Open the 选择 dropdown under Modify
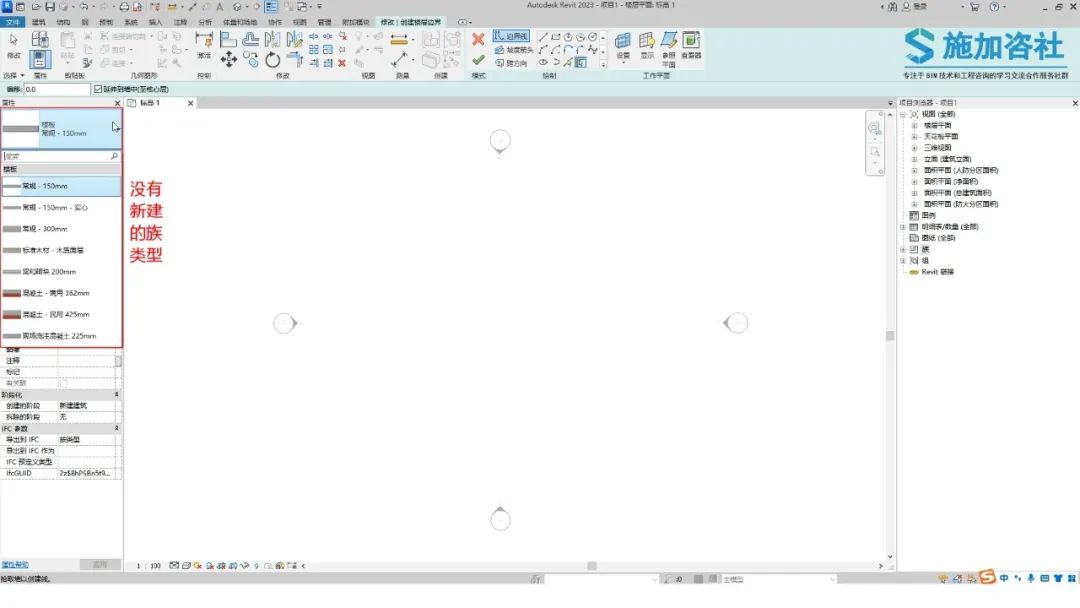Viewport: 1080px width, 608px height. (x=14, y=76)
